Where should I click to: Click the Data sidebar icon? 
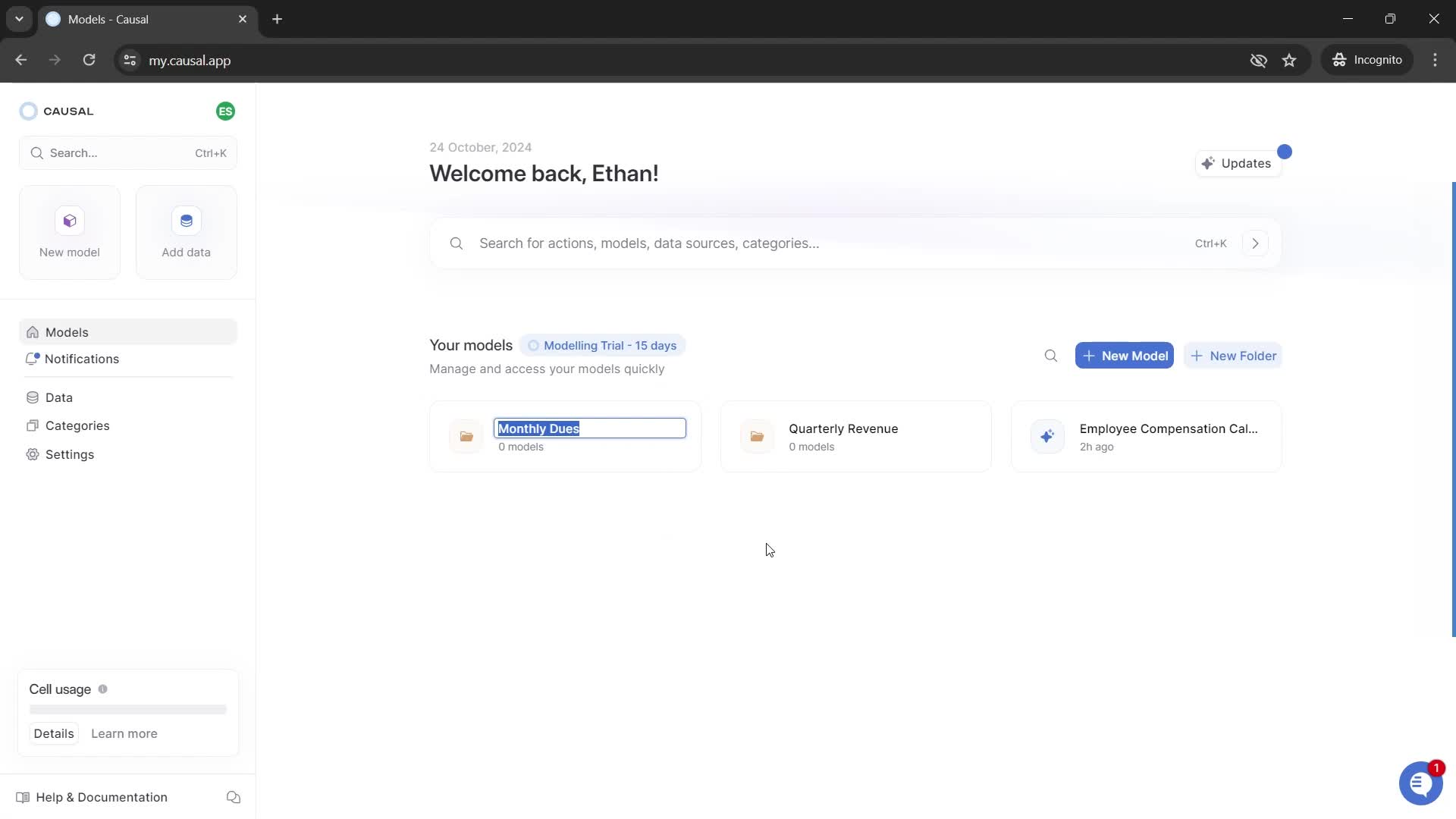32,397
